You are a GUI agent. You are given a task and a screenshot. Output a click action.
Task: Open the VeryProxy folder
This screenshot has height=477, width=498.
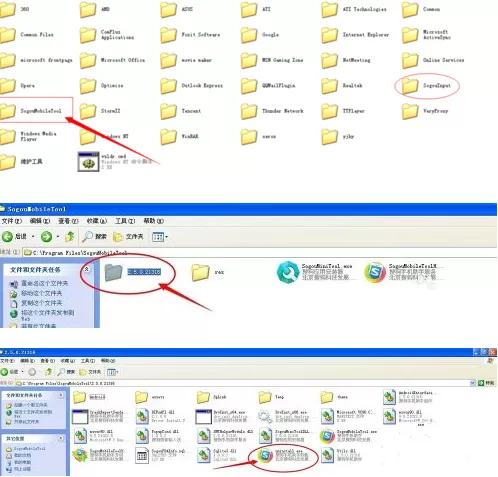click(425, 111)
